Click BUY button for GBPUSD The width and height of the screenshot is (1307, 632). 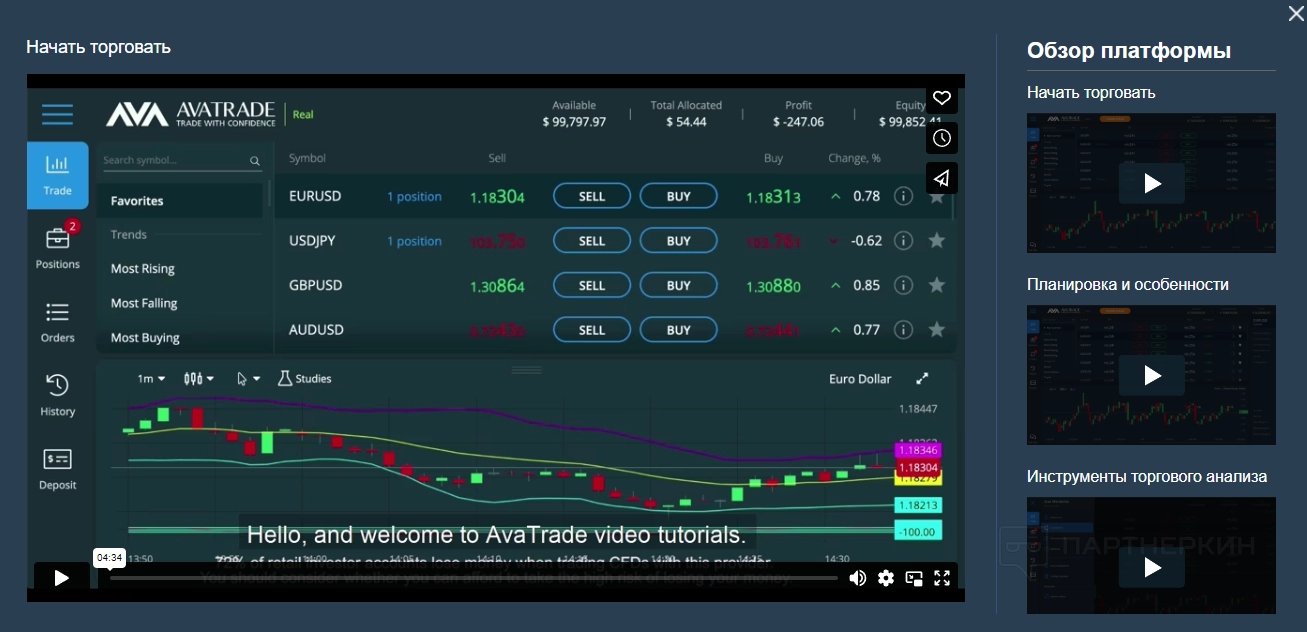tap(679, 285)
